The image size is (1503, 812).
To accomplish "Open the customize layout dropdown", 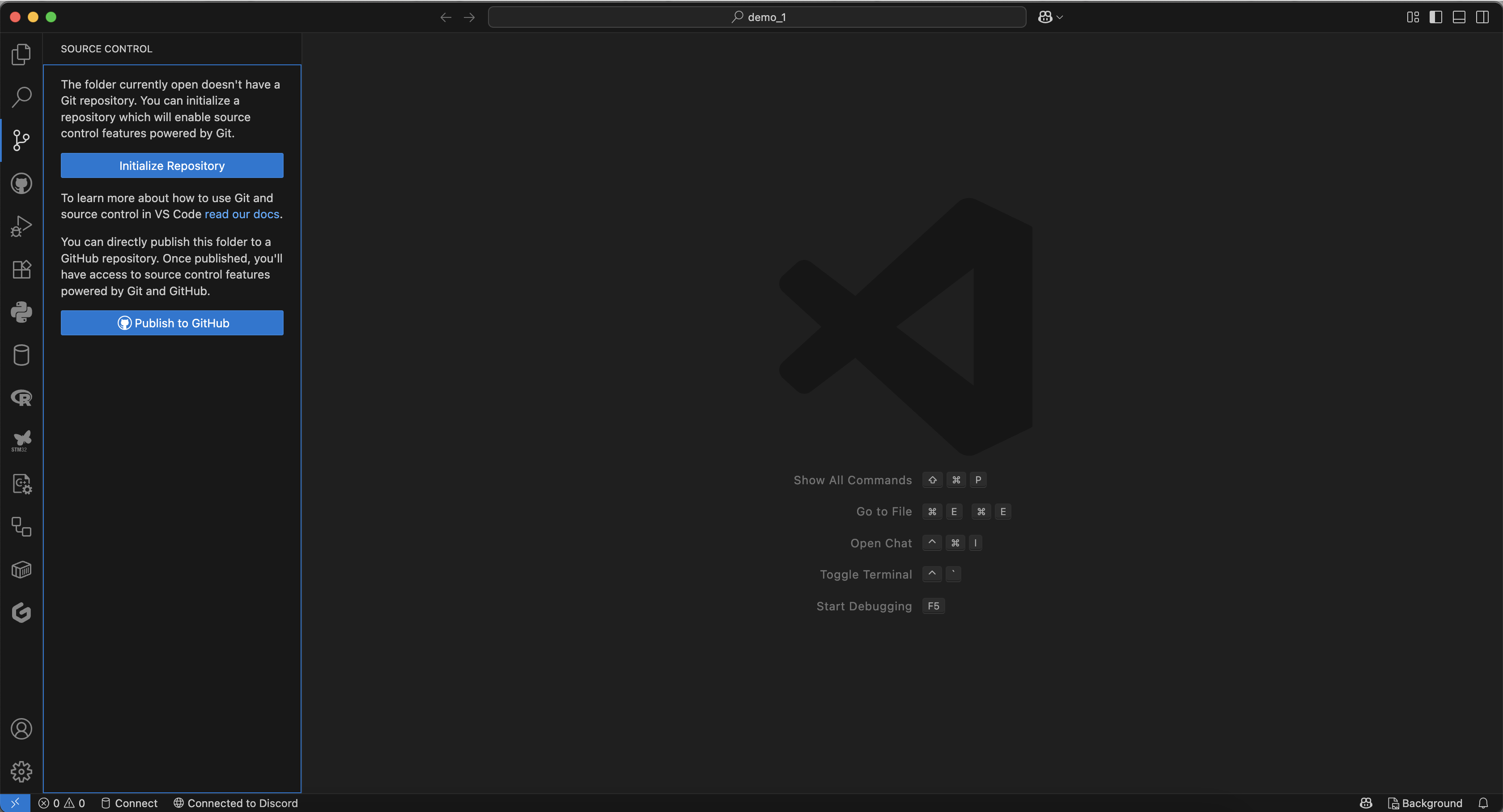I will click(1413, 17).
